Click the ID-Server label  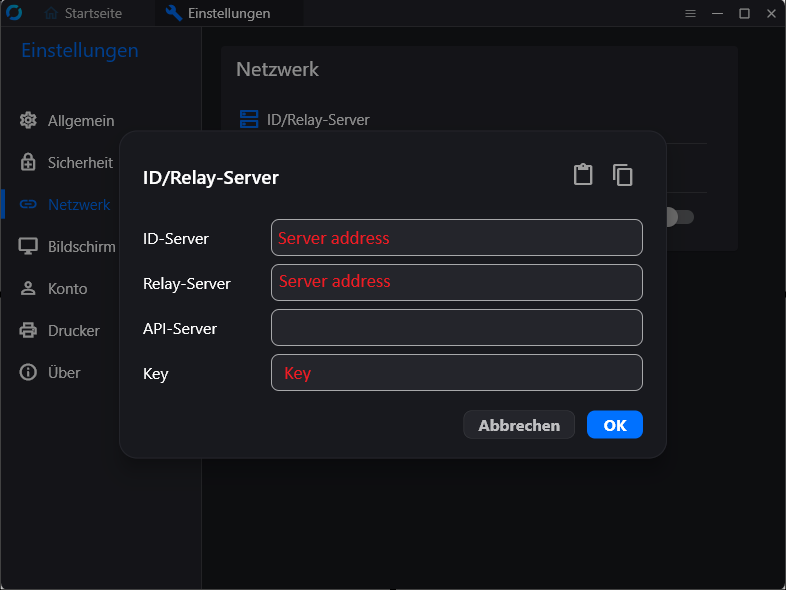click(x=175, y=239)
